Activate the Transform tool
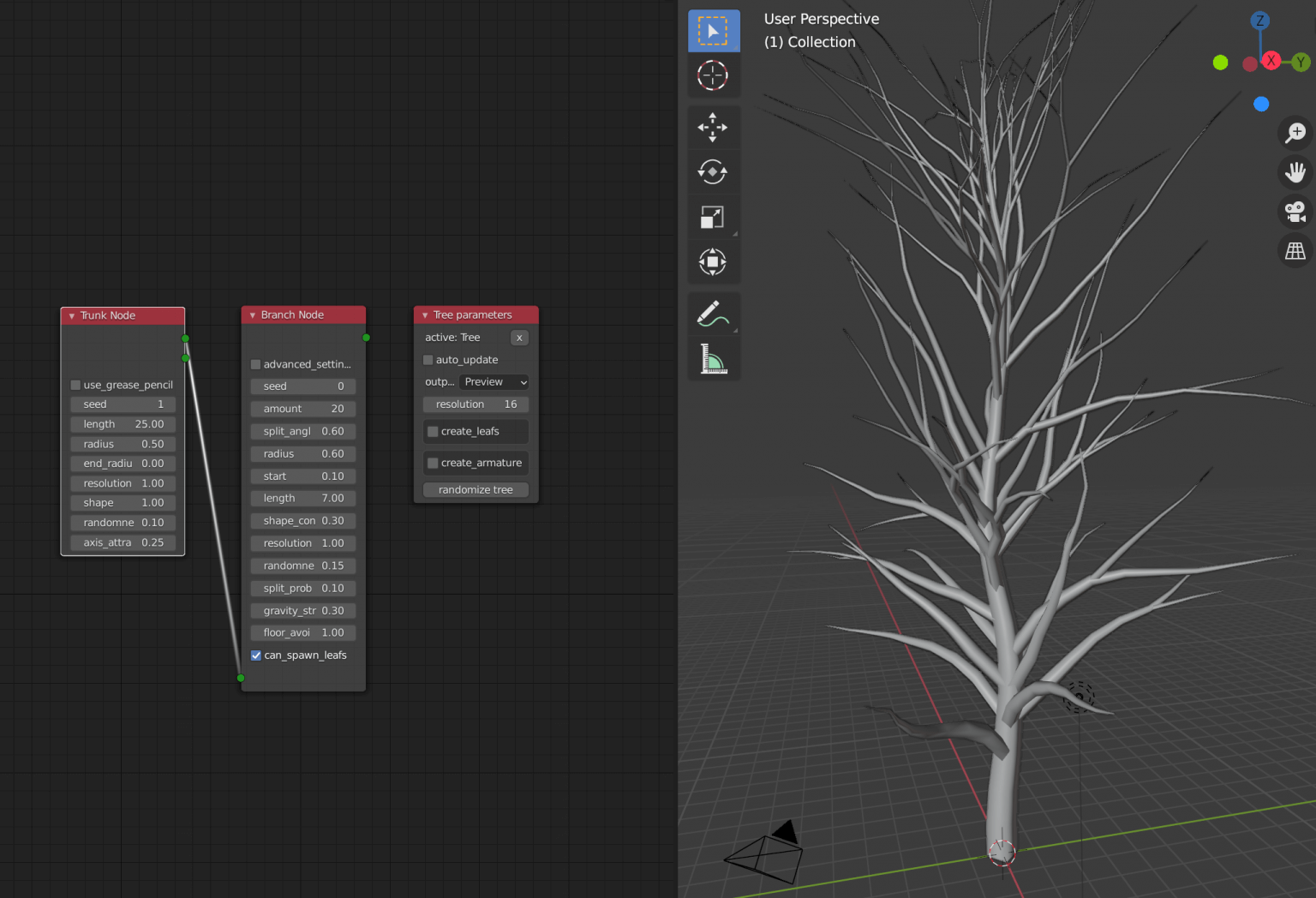 [713, 261]
